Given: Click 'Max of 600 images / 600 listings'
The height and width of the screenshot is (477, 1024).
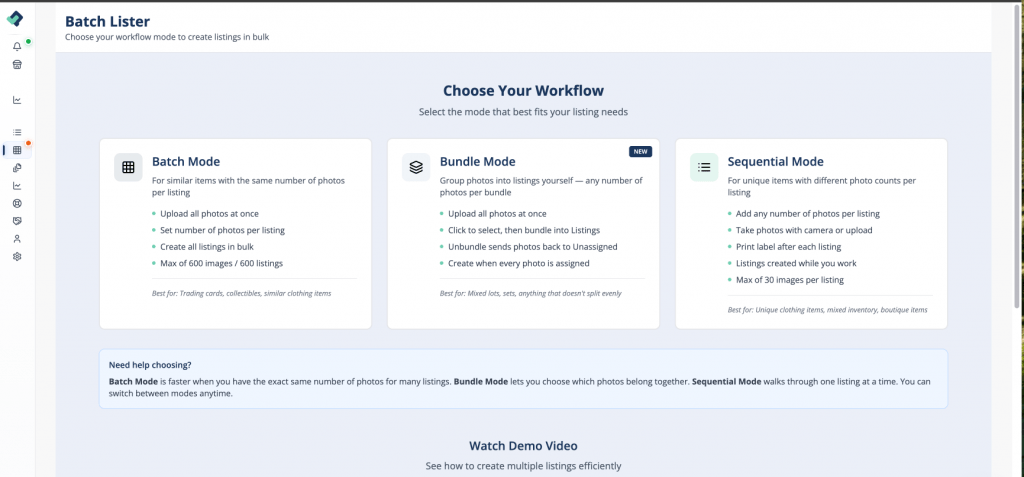Looking at the screenshot, I should pos(221,263).
